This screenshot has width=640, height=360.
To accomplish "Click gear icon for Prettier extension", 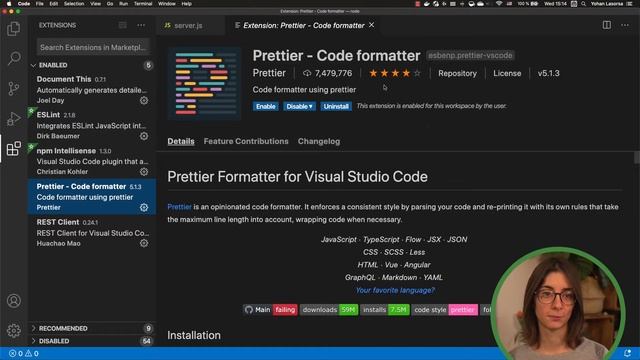I will coord(144,207).
